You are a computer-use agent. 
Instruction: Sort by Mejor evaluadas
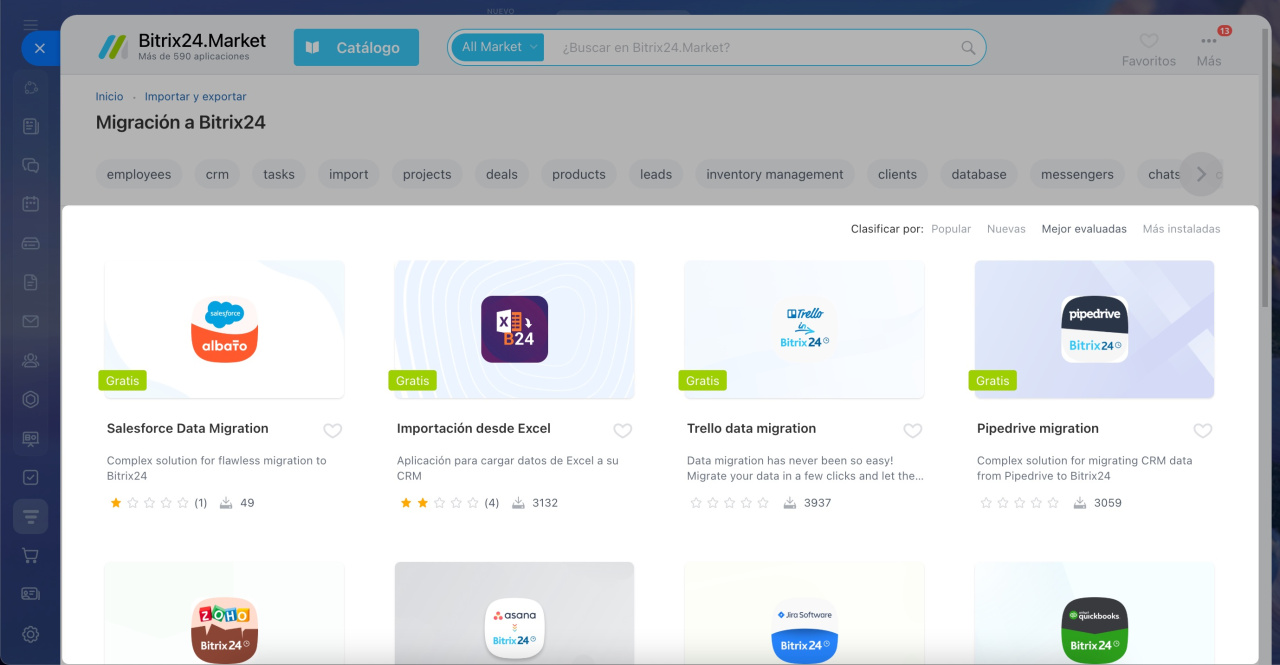(1084, 229)
